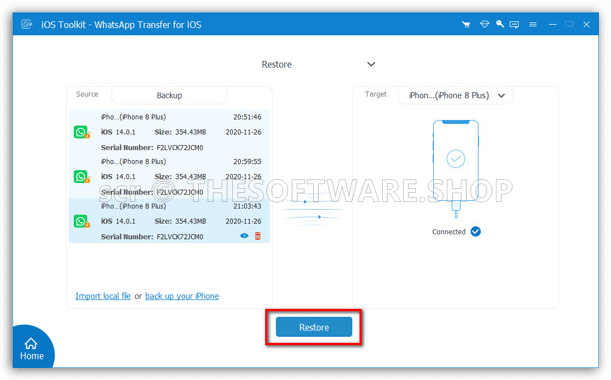Expand the Restore mode dropdown arrow
Screen dimensions: 611x380
click(x=371, y=64)
